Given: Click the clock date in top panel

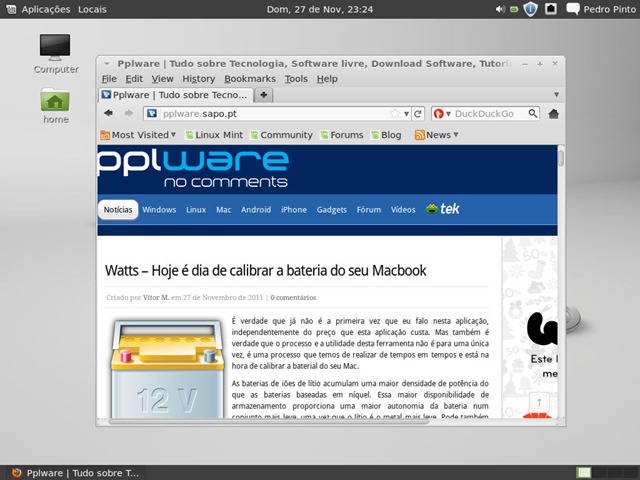Looking at the screenshot, I should coord(320,9).
